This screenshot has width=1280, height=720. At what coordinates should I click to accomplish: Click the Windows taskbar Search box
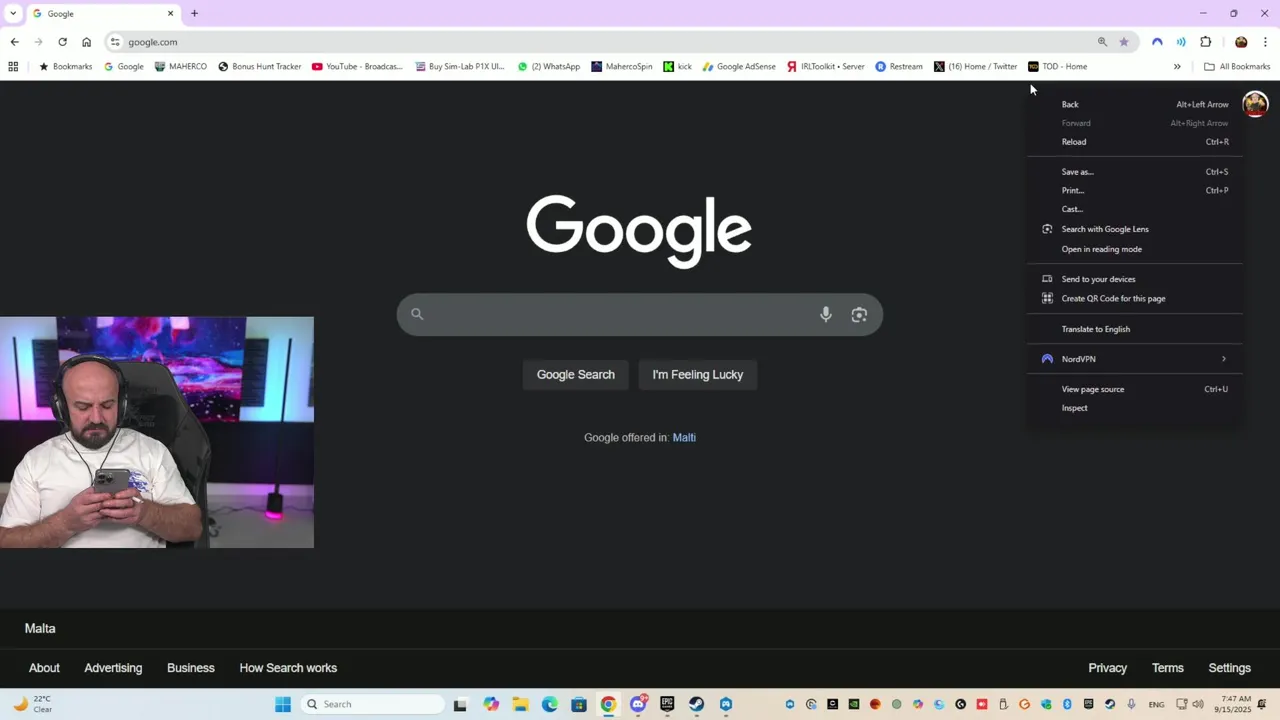tap(372, 704)
